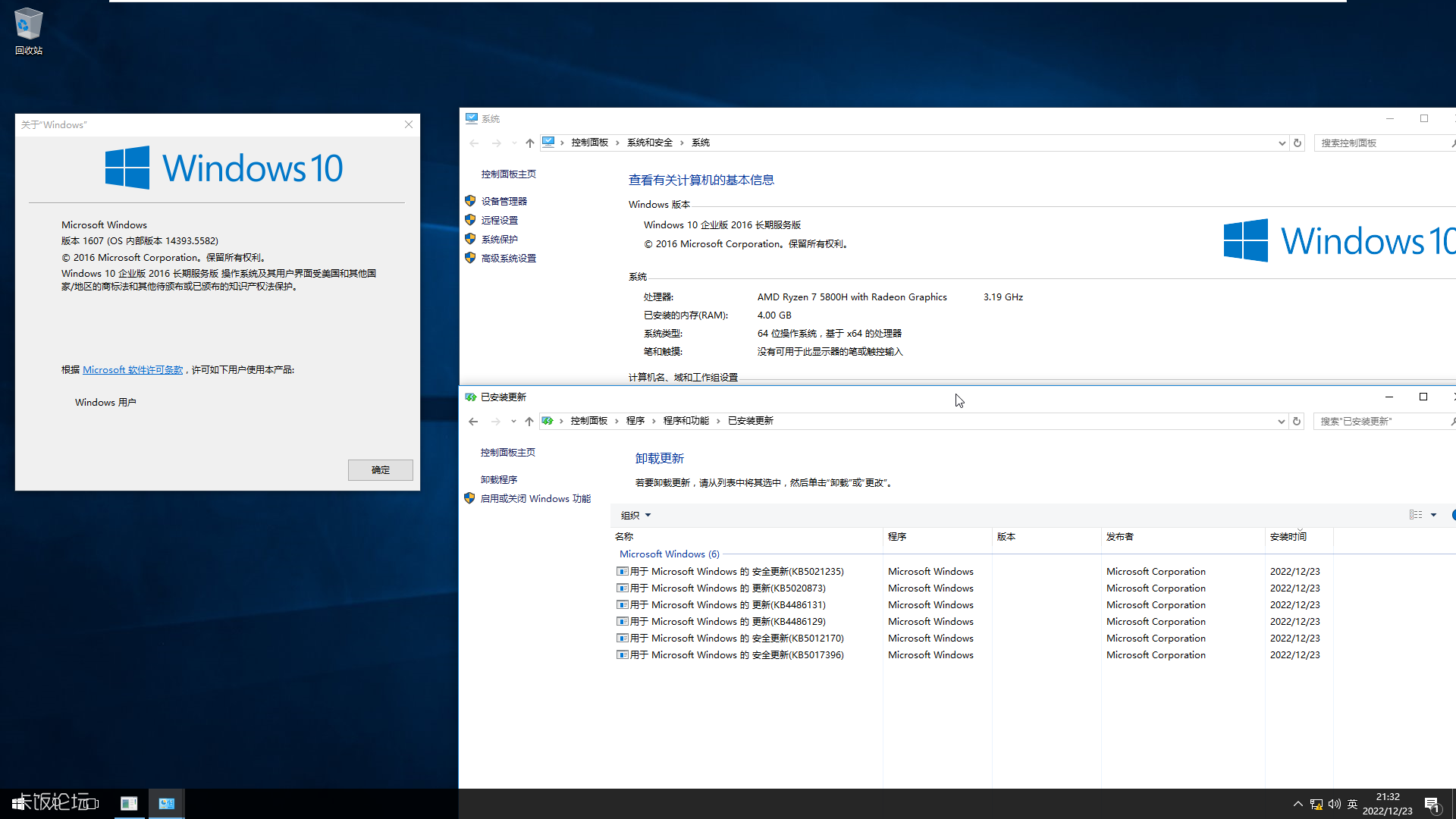Maximize the 已安装更新 window

[x=1423, y=397]
